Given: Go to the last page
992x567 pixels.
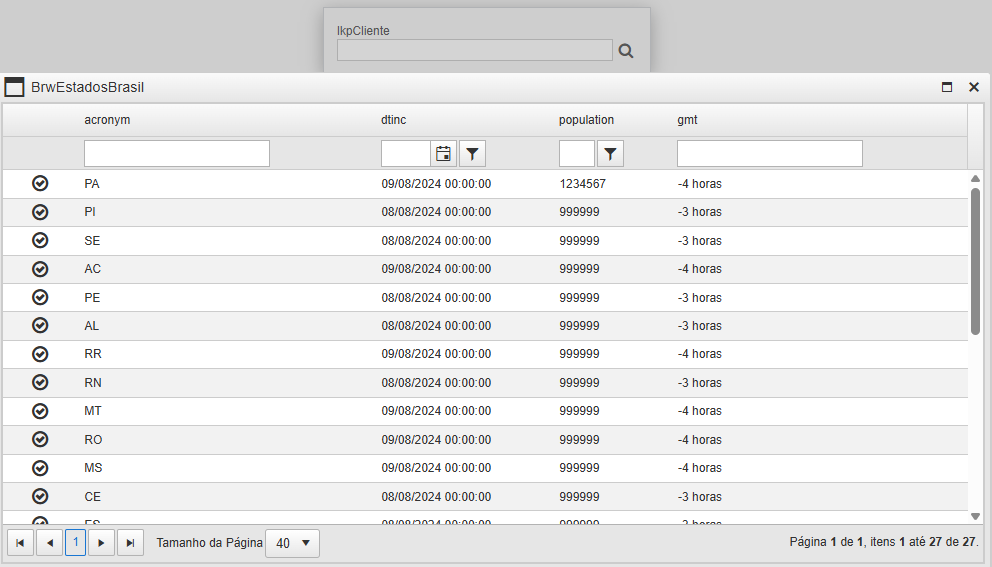Looking at the screenshot, I should (x=130, y=543).
